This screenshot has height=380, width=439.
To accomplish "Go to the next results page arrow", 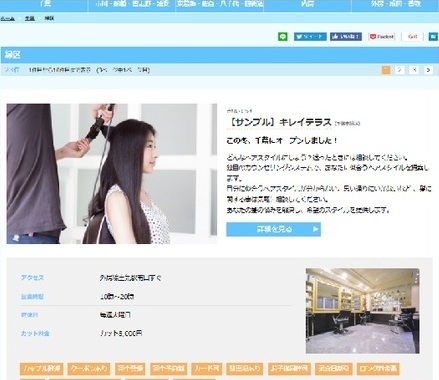I will tap(428, 70).
